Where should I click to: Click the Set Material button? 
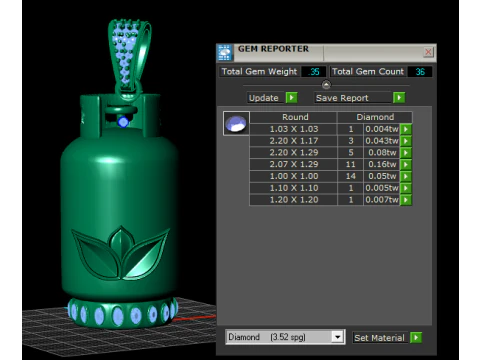coord(380,338)
